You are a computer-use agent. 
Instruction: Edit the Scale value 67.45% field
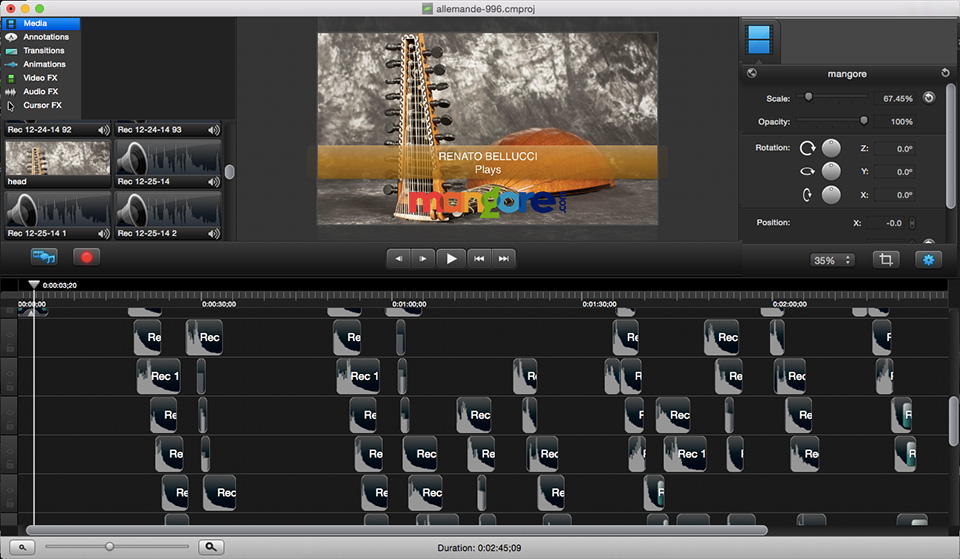tap(895, 98)
